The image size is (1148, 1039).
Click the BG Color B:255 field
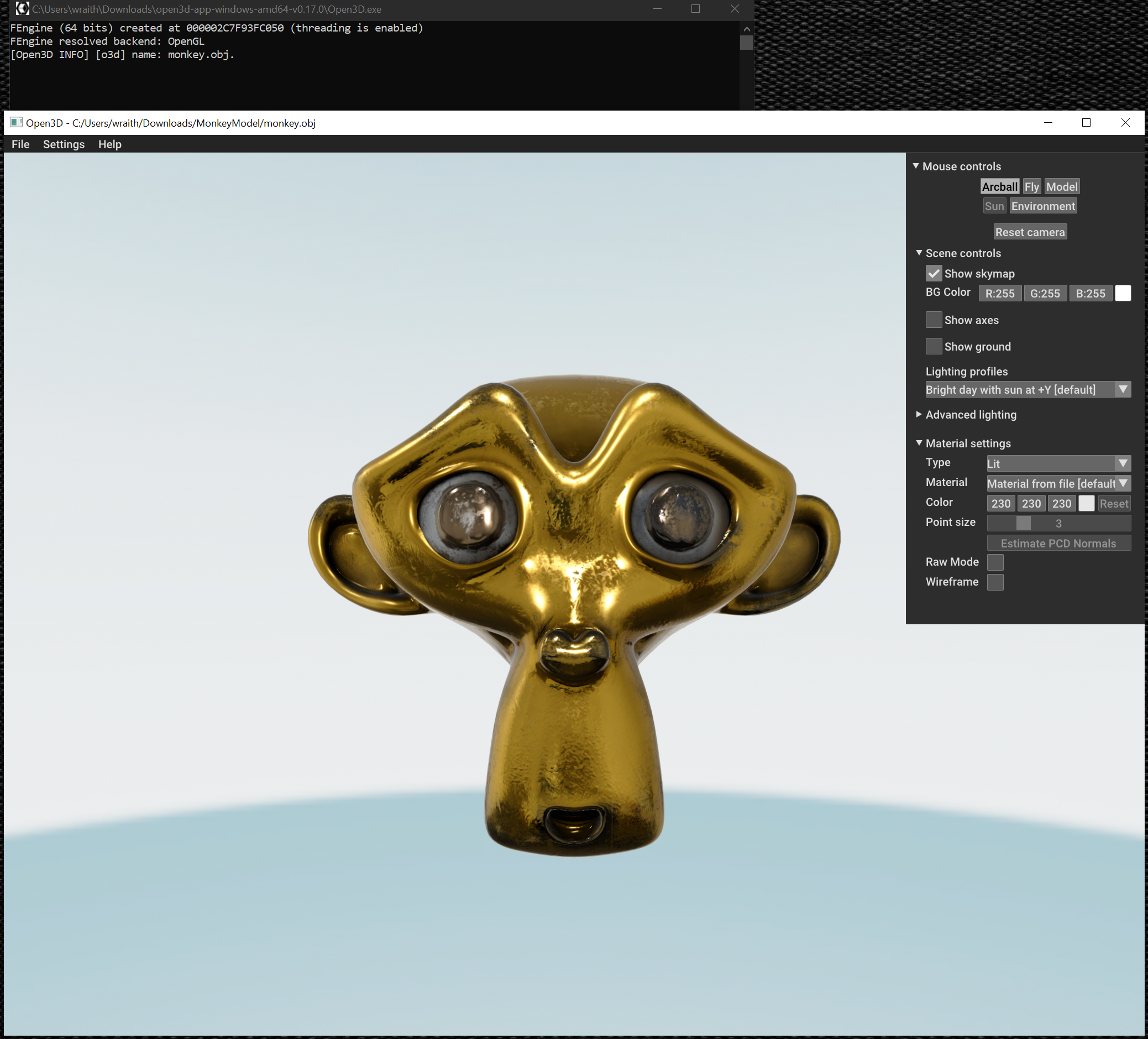point(1090,294)
